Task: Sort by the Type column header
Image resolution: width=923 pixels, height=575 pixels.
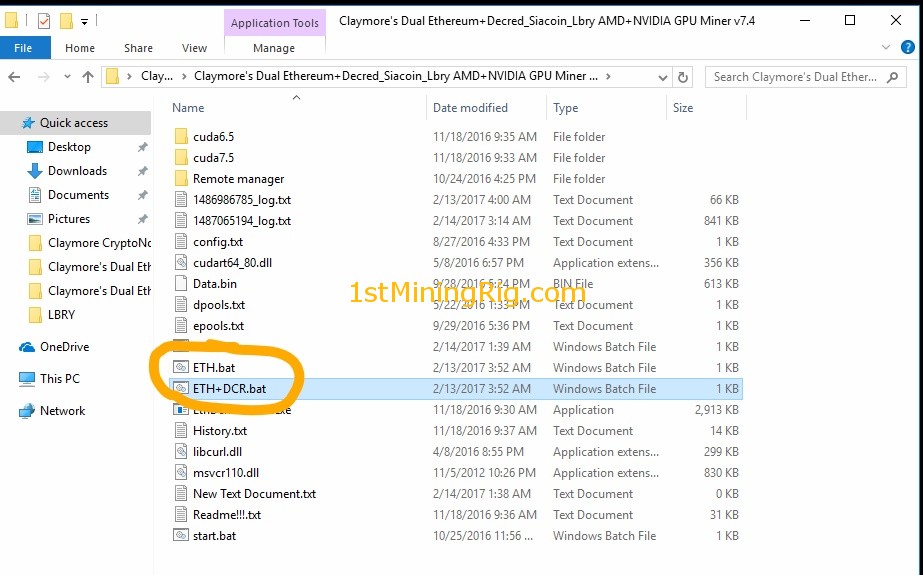Action: (566, 108)
